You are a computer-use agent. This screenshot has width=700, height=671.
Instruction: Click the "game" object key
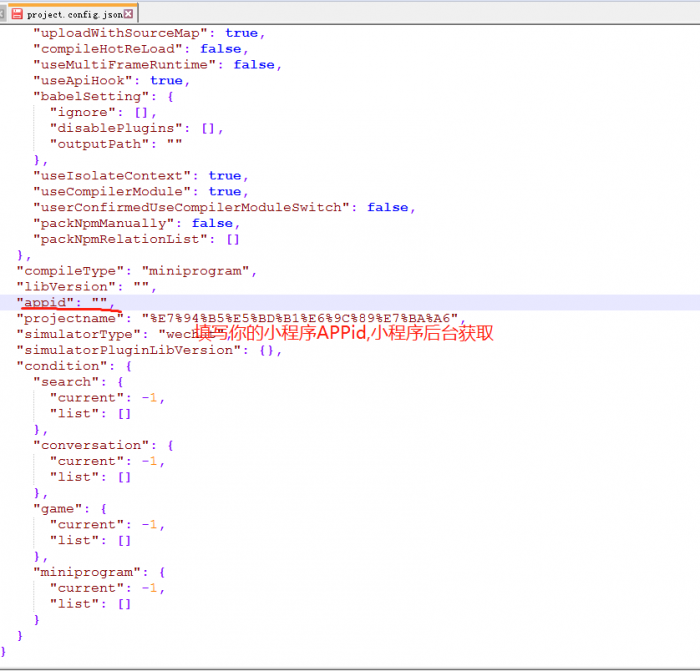58,508
